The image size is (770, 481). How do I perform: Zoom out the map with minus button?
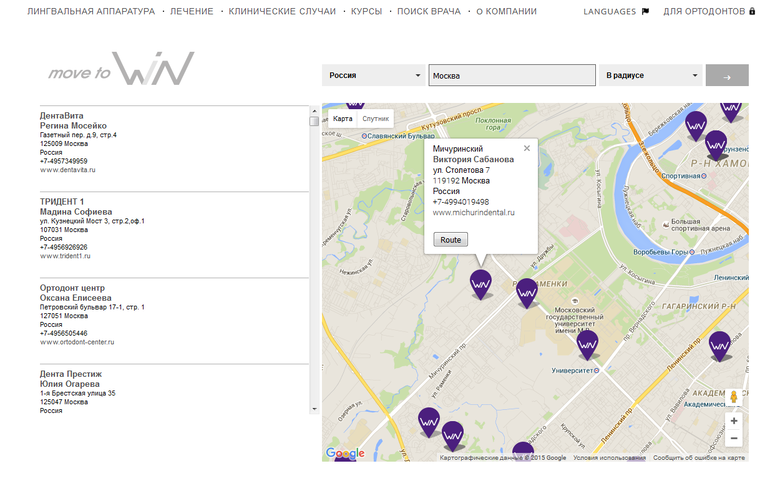[734, 438]
